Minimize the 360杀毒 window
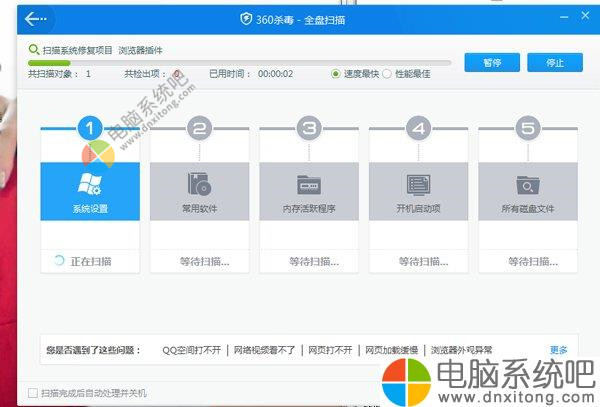This screenshot has width=600, height=407. [563, 18]
